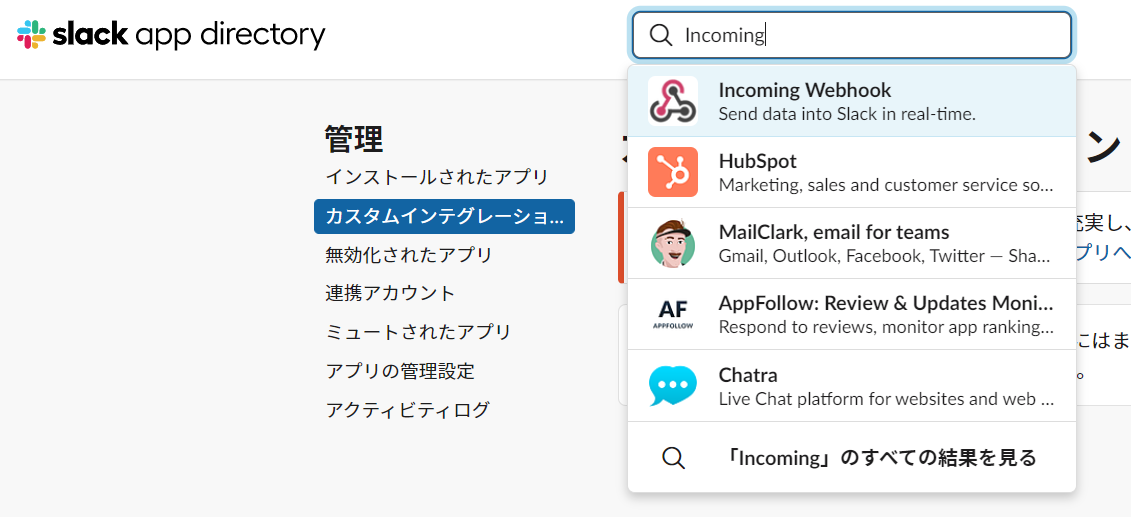Click the 管理 heading in the sidebar
Viewport: 1131px width, 517px height.
click(353, 139)
